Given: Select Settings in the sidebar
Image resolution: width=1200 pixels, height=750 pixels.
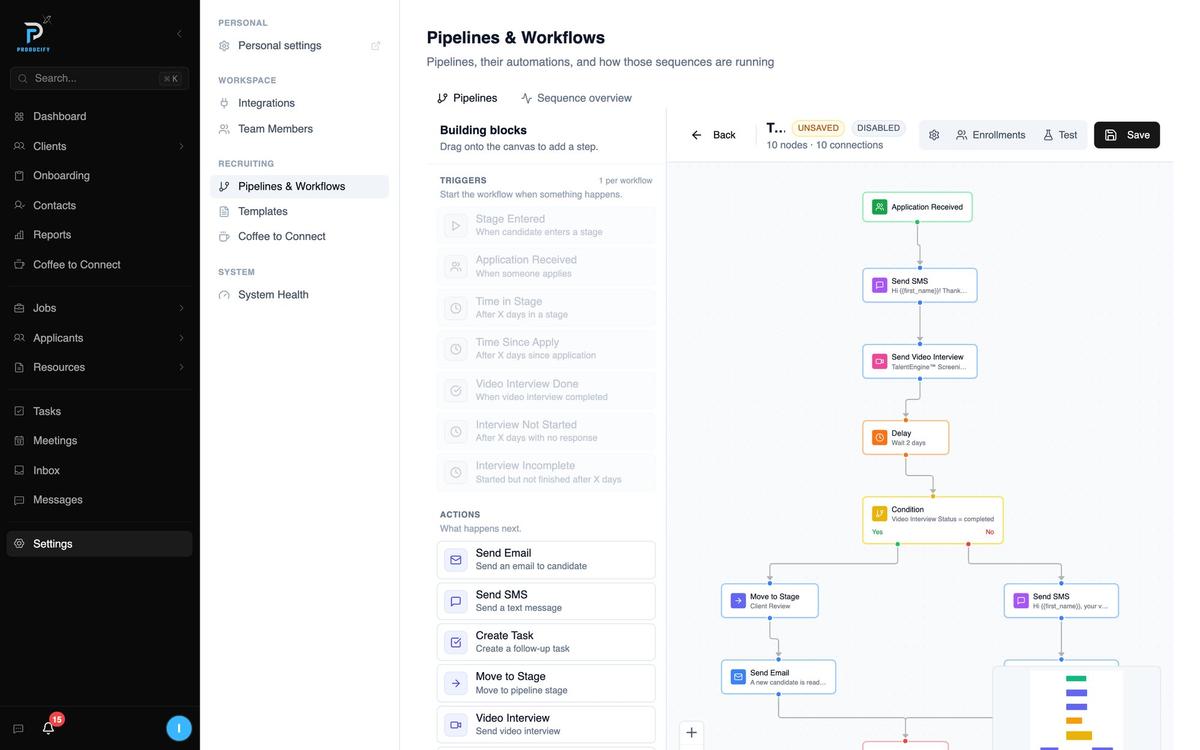Looking at the screenshot, I should [x=99, y=544].
